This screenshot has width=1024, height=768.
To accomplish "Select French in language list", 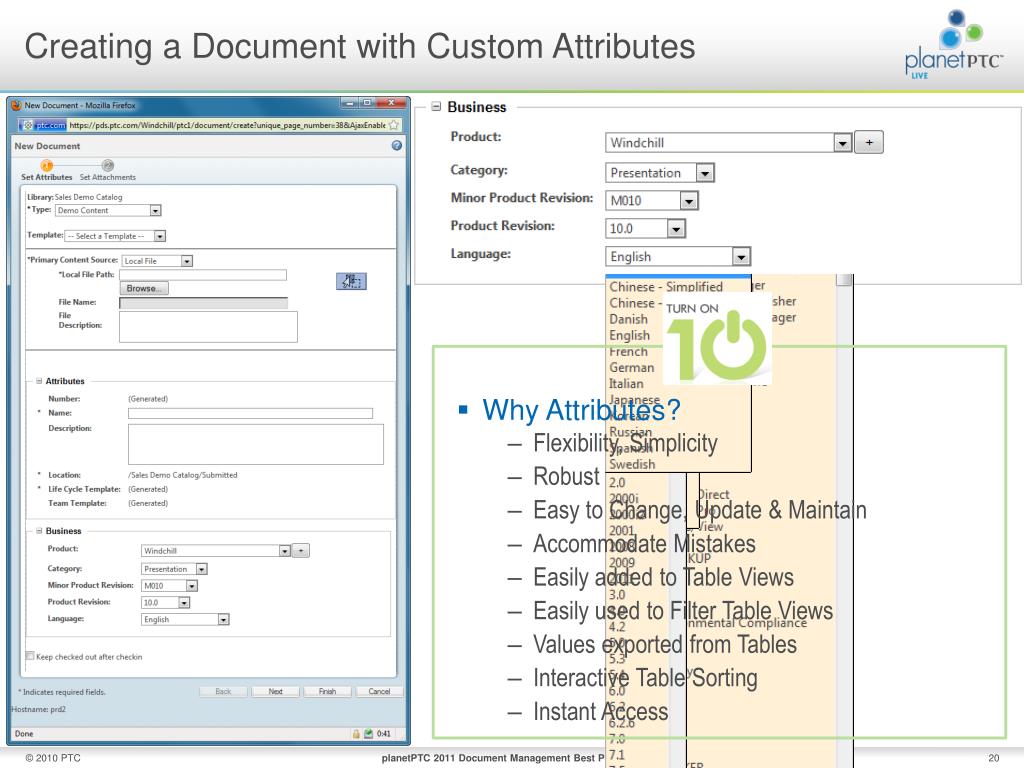I will (x=628, y=352).
